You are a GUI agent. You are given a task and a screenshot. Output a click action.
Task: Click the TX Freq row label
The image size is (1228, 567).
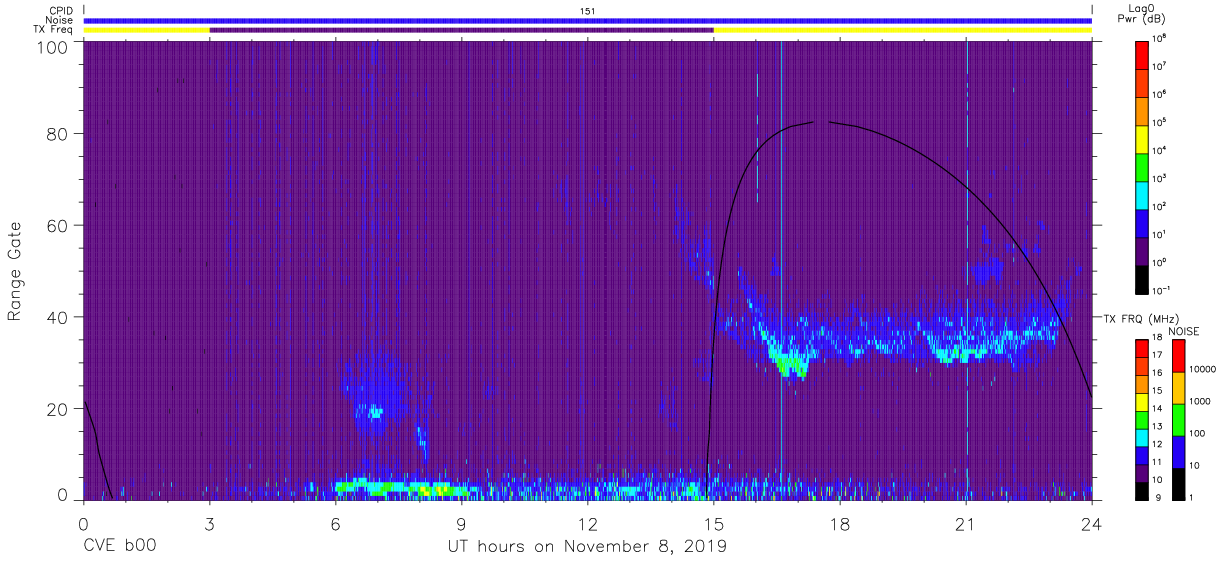tap(54, 30)
